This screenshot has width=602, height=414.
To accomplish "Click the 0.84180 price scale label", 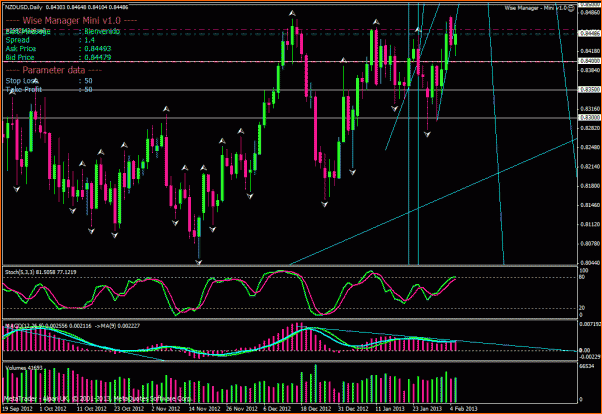I will coord(590,51).
